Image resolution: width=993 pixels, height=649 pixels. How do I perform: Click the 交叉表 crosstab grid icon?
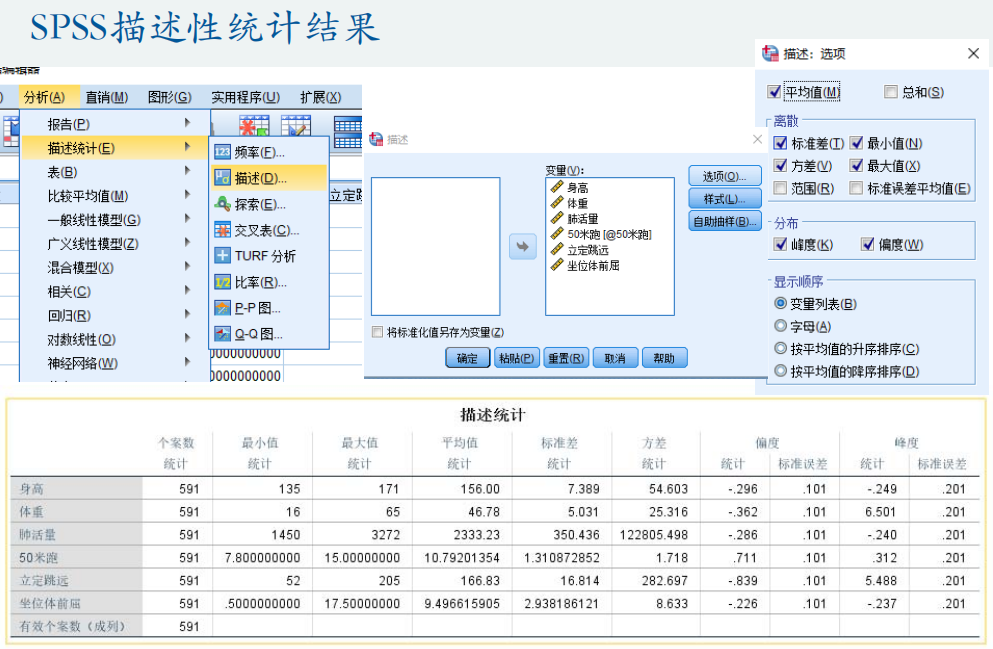click(222, 230)
